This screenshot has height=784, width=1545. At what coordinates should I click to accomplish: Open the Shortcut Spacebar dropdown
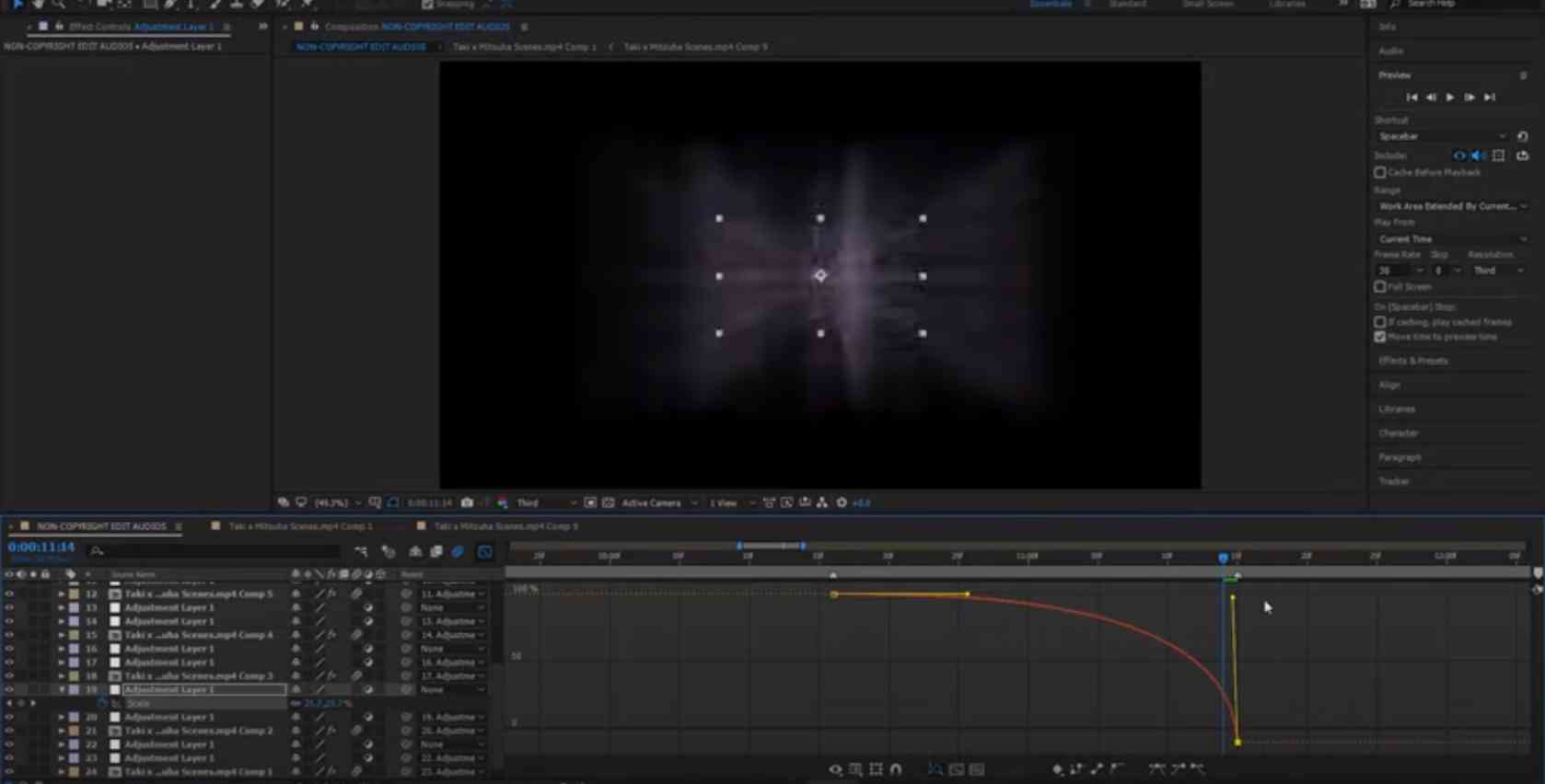pos(1442,136)
